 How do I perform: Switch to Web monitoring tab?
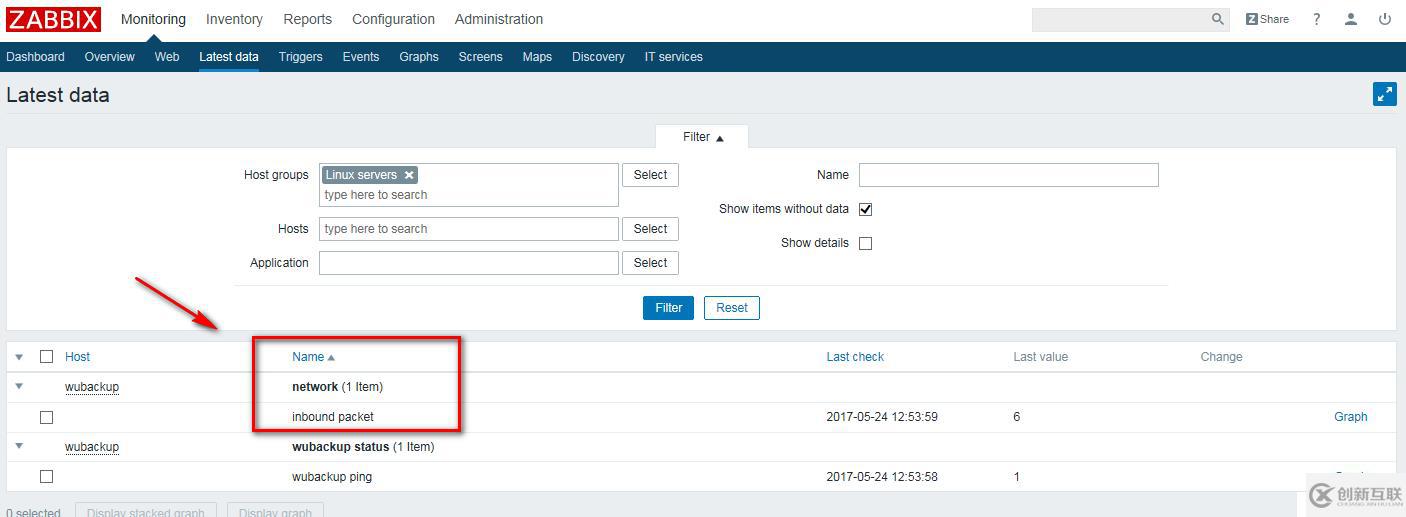[167, 57]
